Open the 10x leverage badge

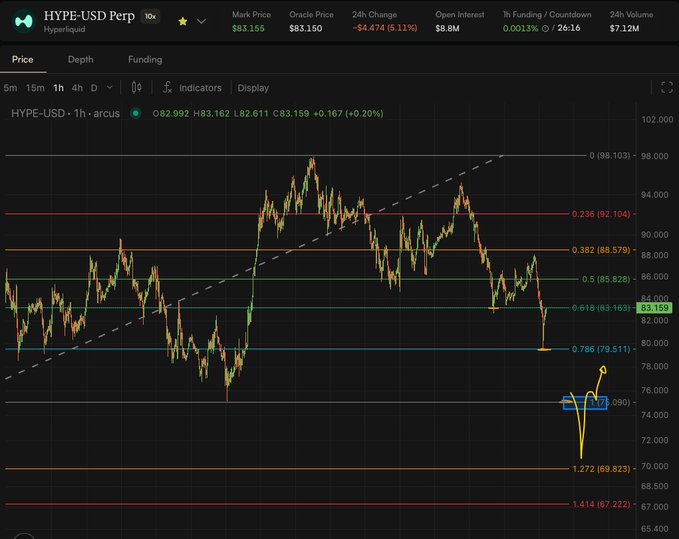pyautogui.click(x=150, y=16)
